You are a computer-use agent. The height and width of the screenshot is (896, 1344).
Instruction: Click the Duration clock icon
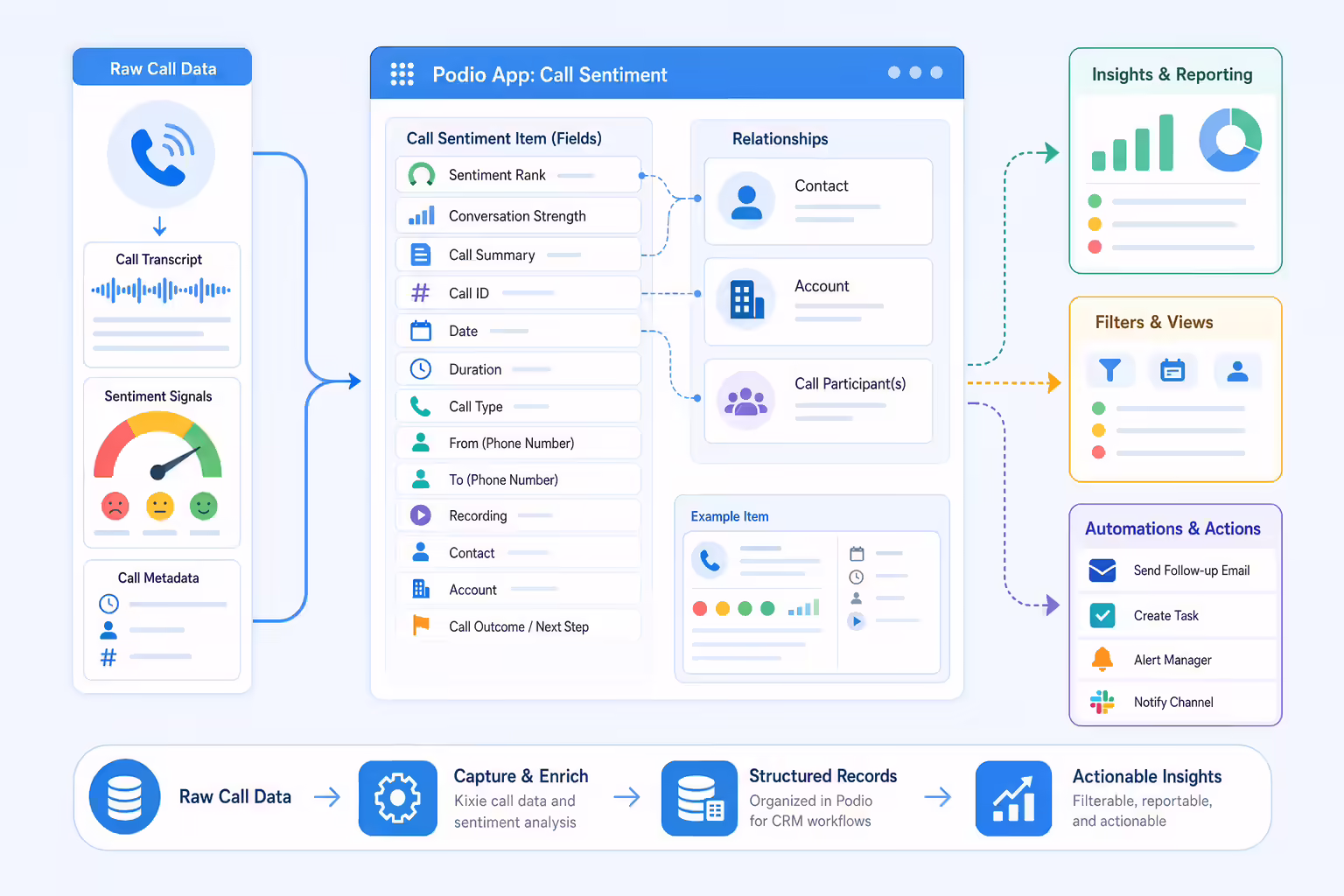[x=421, y=368]
